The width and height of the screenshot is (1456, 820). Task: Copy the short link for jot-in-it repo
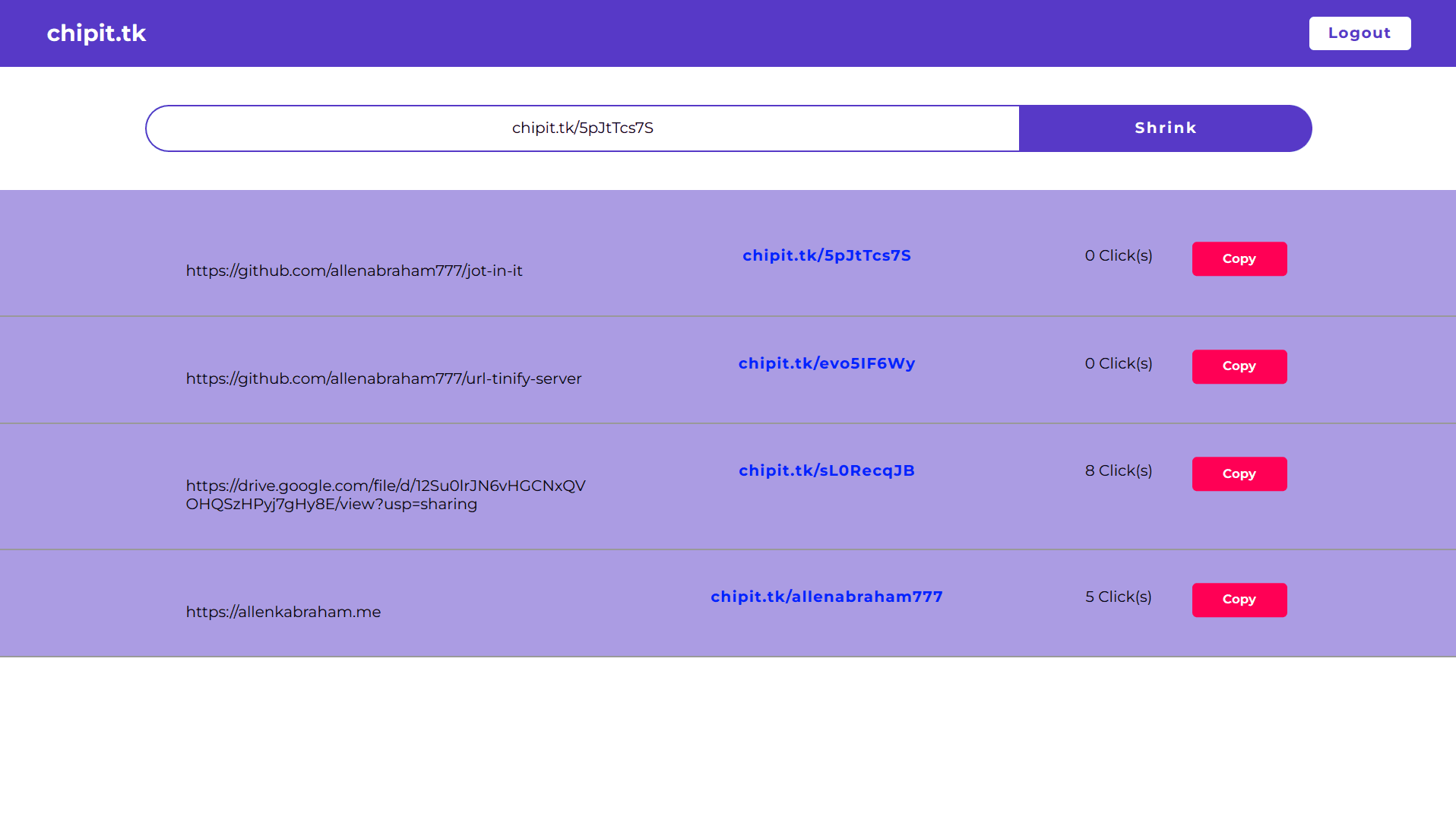click(1239, 259)
